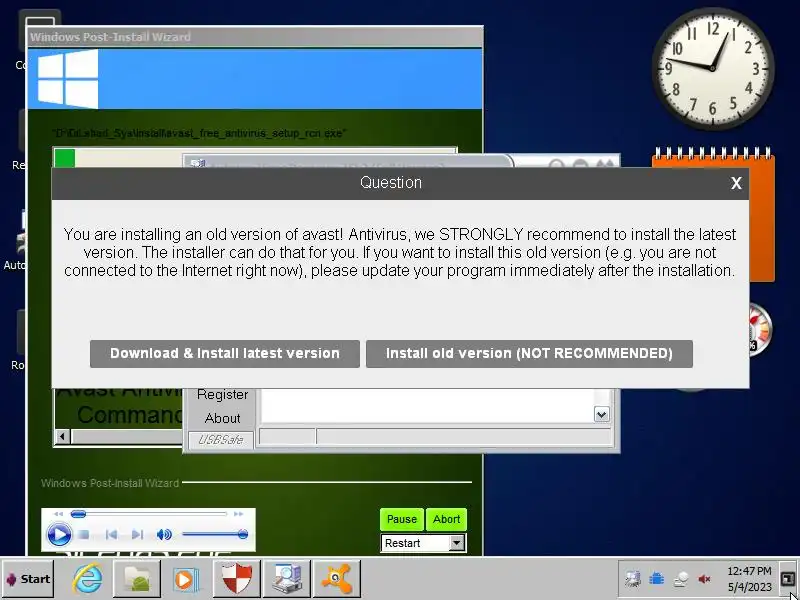The image size is (800, 600).
Task: Click the avast setup exe path text
Action: (x=199, y=134)
